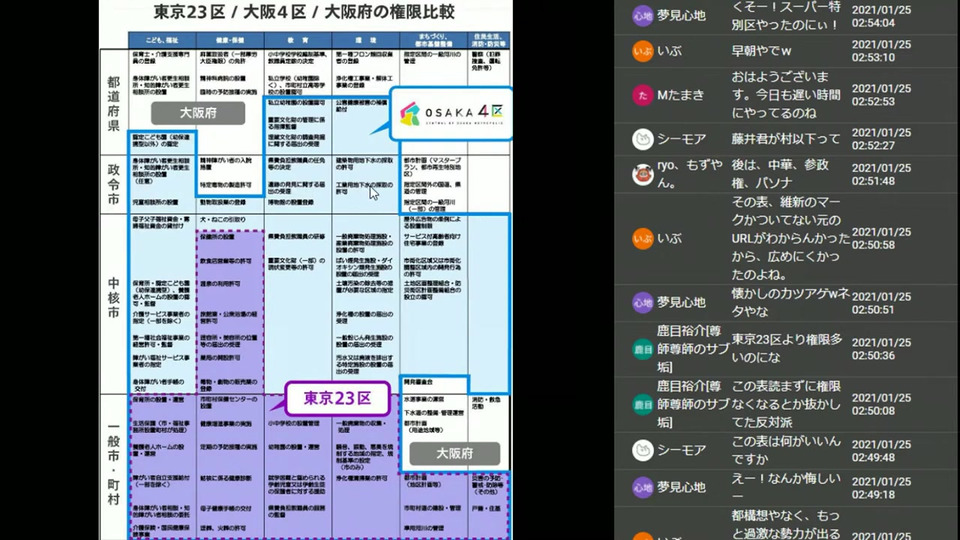The height and width of the screenshot is (540, 960).
Task: Click timestamp 2021/01/25 02:49:18
Action: [x=881, y=488]
